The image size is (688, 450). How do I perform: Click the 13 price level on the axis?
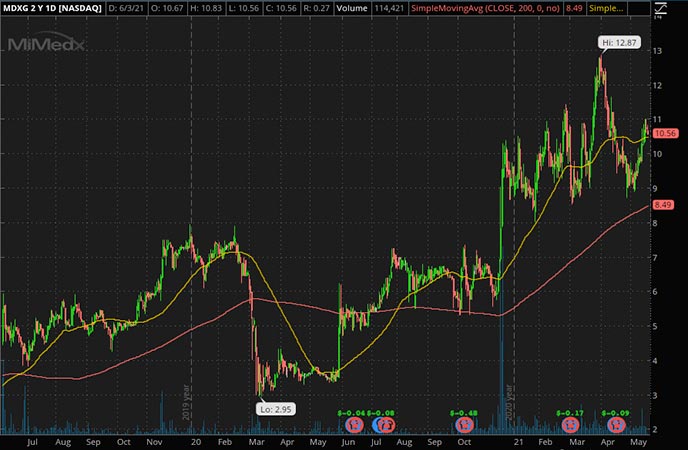657,51
